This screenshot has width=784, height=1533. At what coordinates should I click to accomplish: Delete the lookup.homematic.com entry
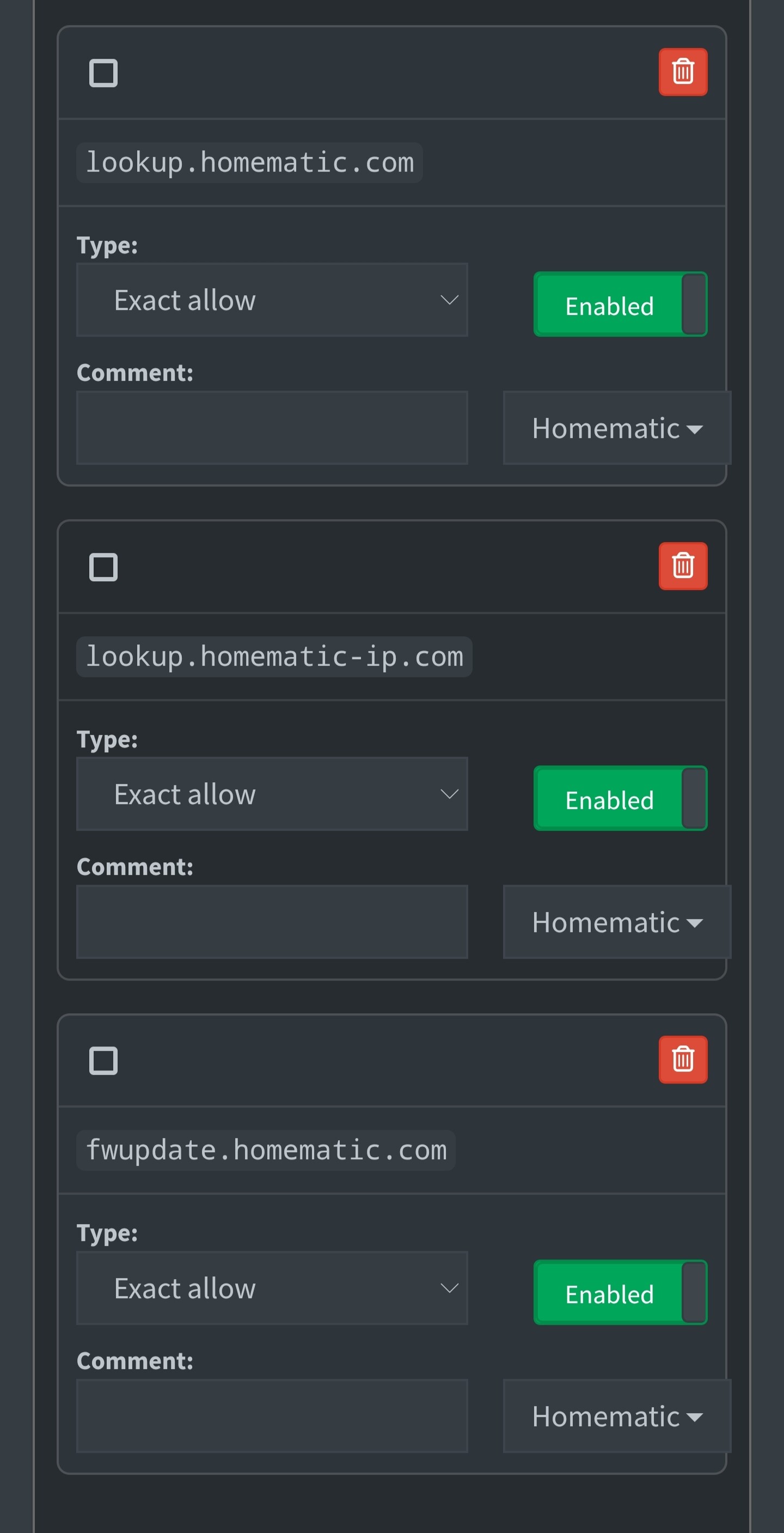(x=682, y=72)
